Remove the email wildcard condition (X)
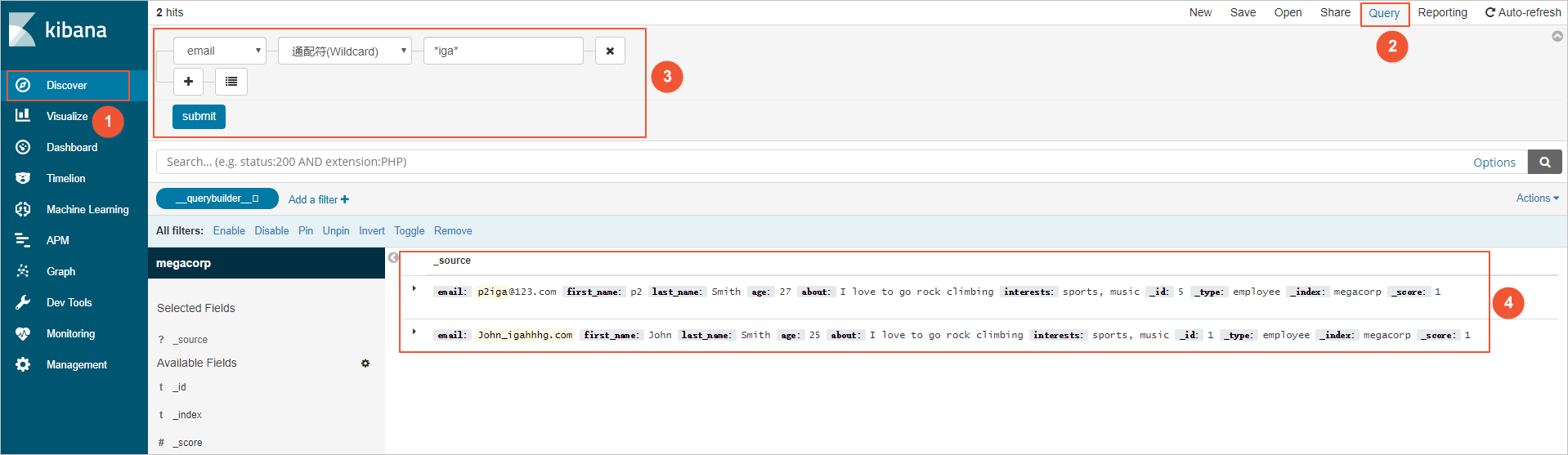Image resolution: width=1568 pixels, height=455 pixels. 610,51
